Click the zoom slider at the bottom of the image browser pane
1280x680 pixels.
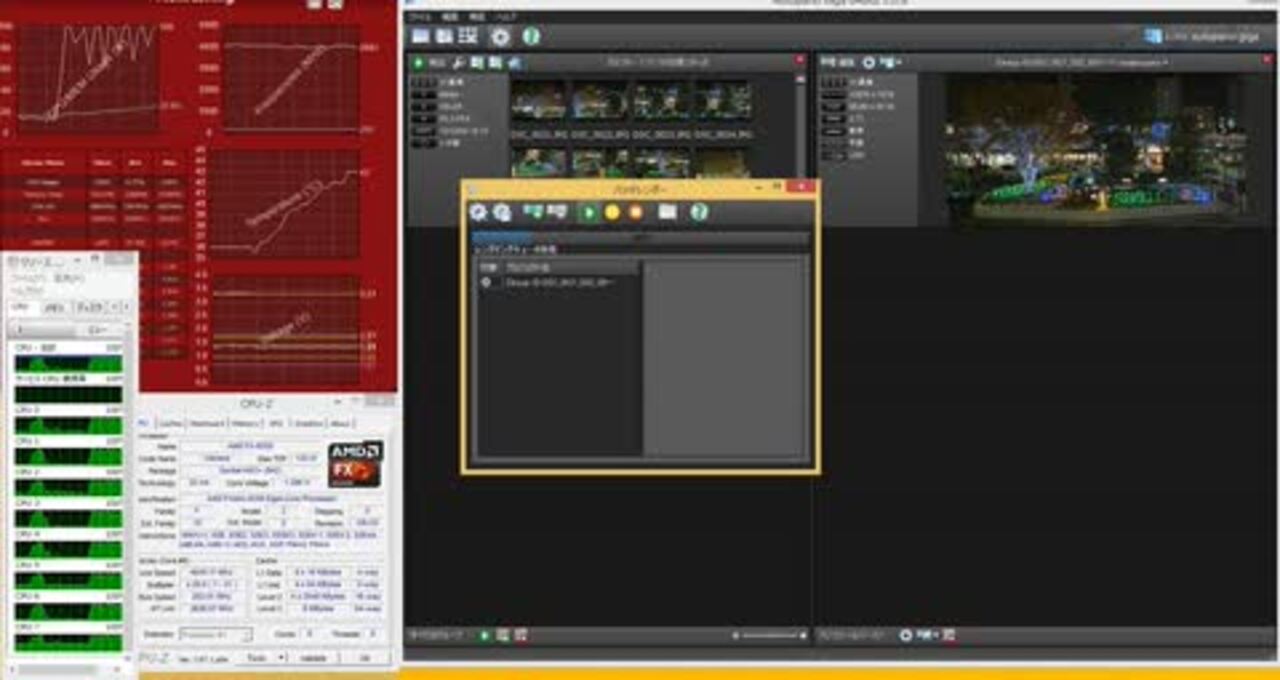pos(770,634)
